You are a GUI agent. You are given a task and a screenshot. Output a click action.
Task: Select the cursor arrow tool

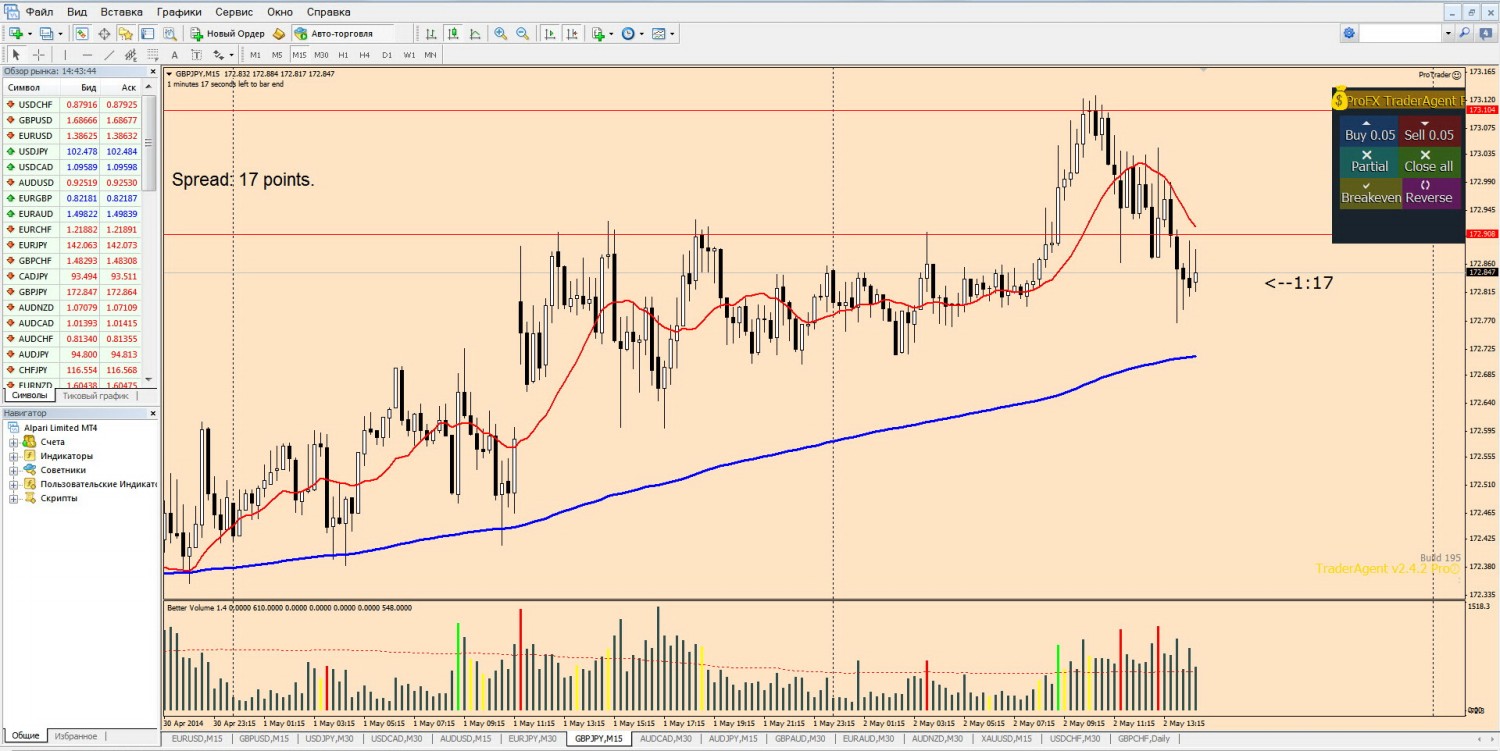pyautogui.click(x=16, y=55)
